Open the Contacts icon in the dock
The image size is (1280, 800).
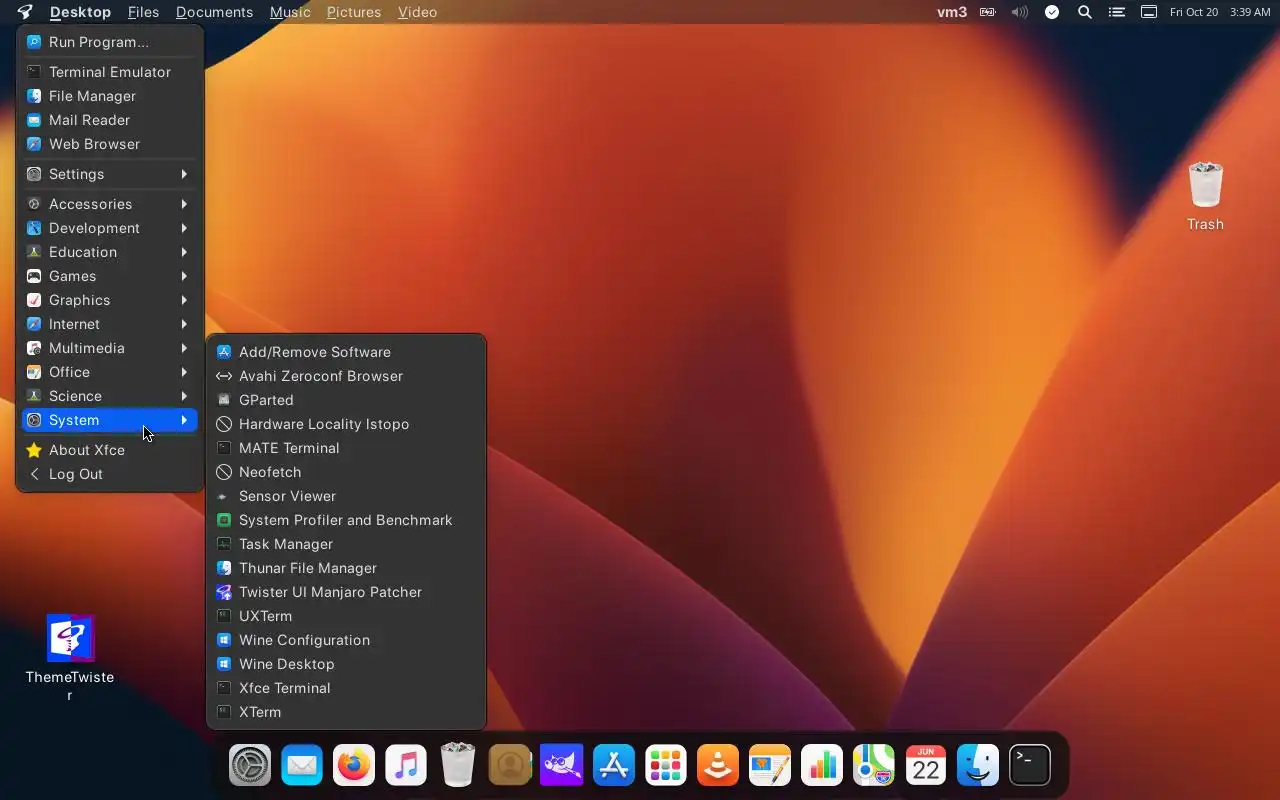click(510, 766)
